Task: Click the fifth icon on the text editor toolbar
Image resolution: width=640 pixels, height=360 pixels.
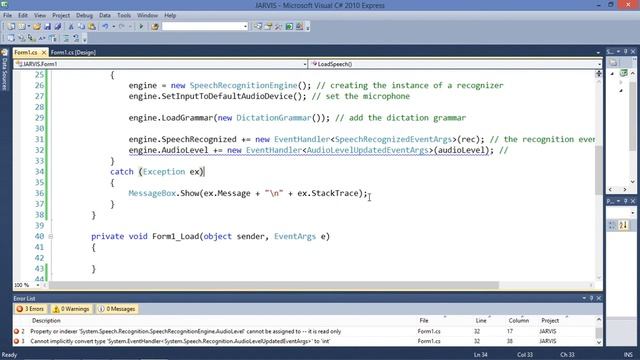Action: [x=53, y=38]
